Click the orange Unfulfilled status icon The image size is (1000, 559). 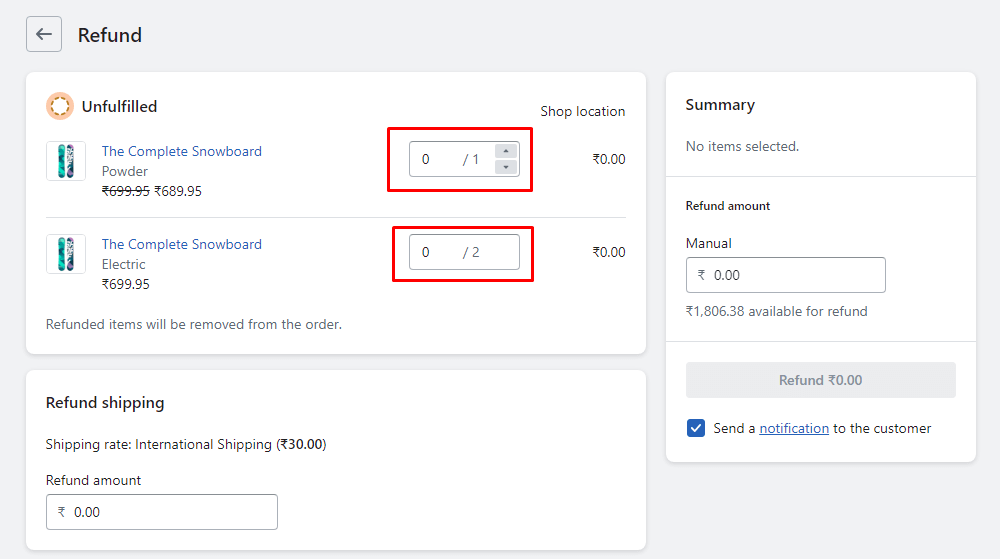pos(60,106)
